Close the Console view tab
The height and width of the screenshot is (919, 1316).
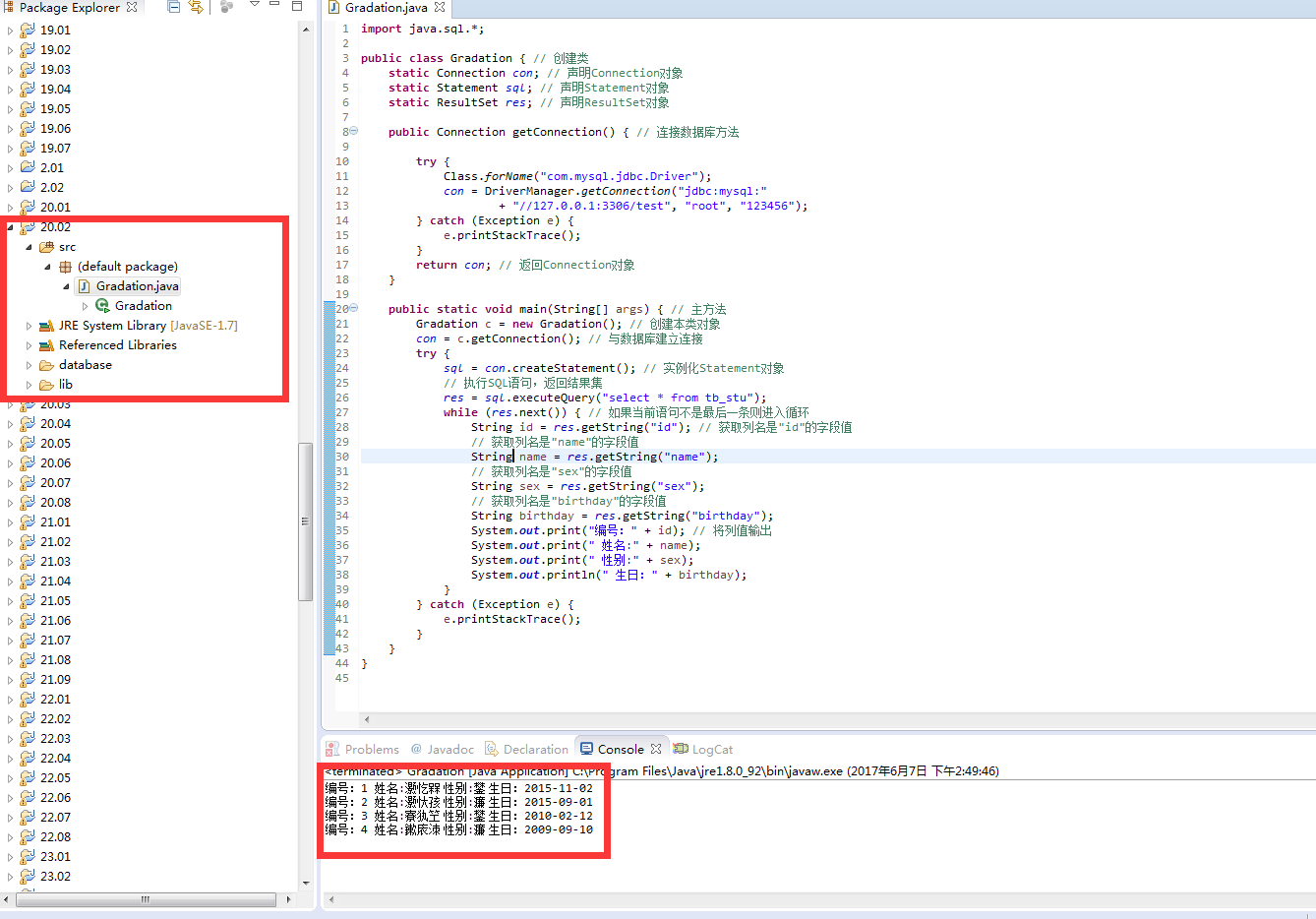656,749
